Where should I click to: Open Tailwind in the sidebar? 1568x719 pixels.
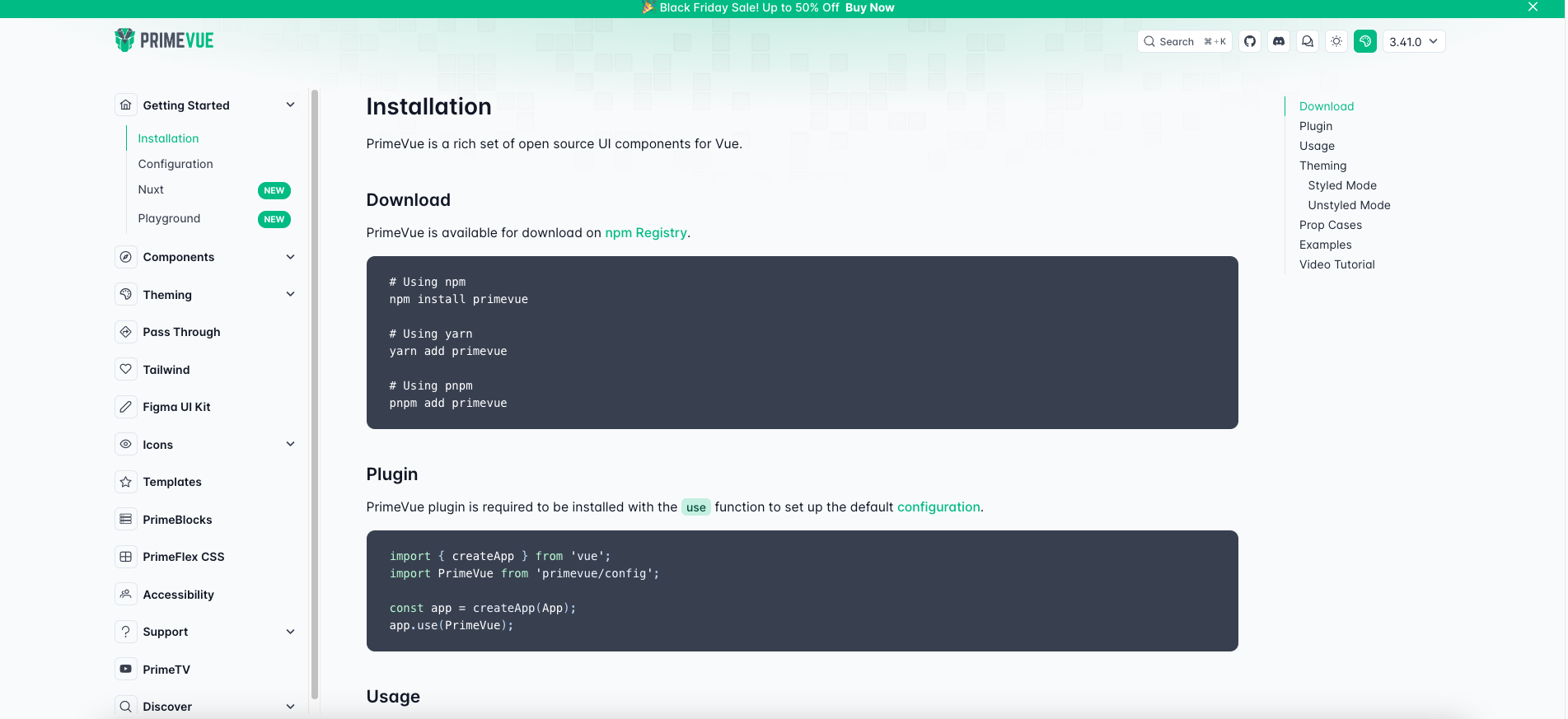(166, 370)
